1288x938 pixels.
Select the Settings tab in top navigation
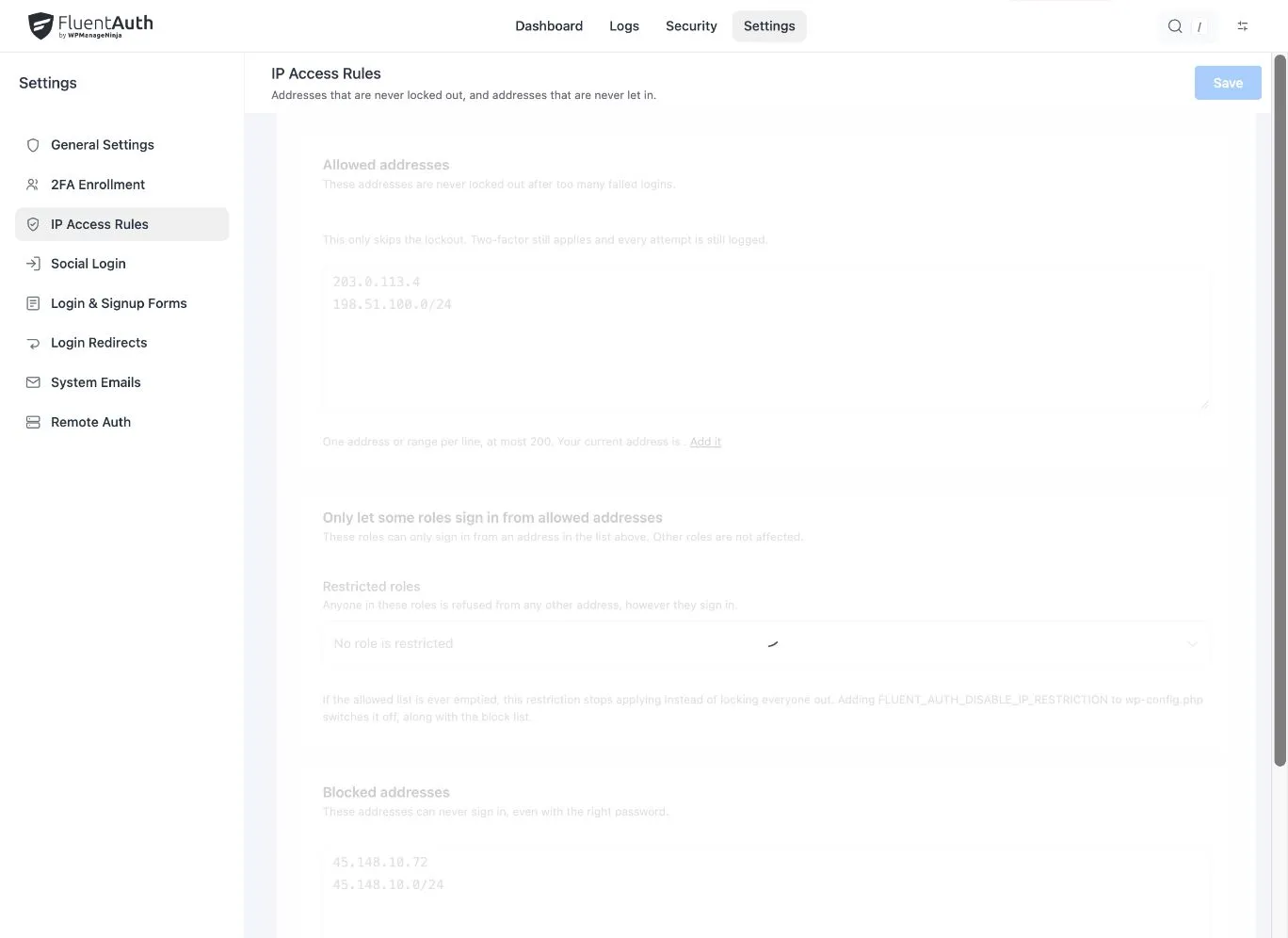(769, 26)
